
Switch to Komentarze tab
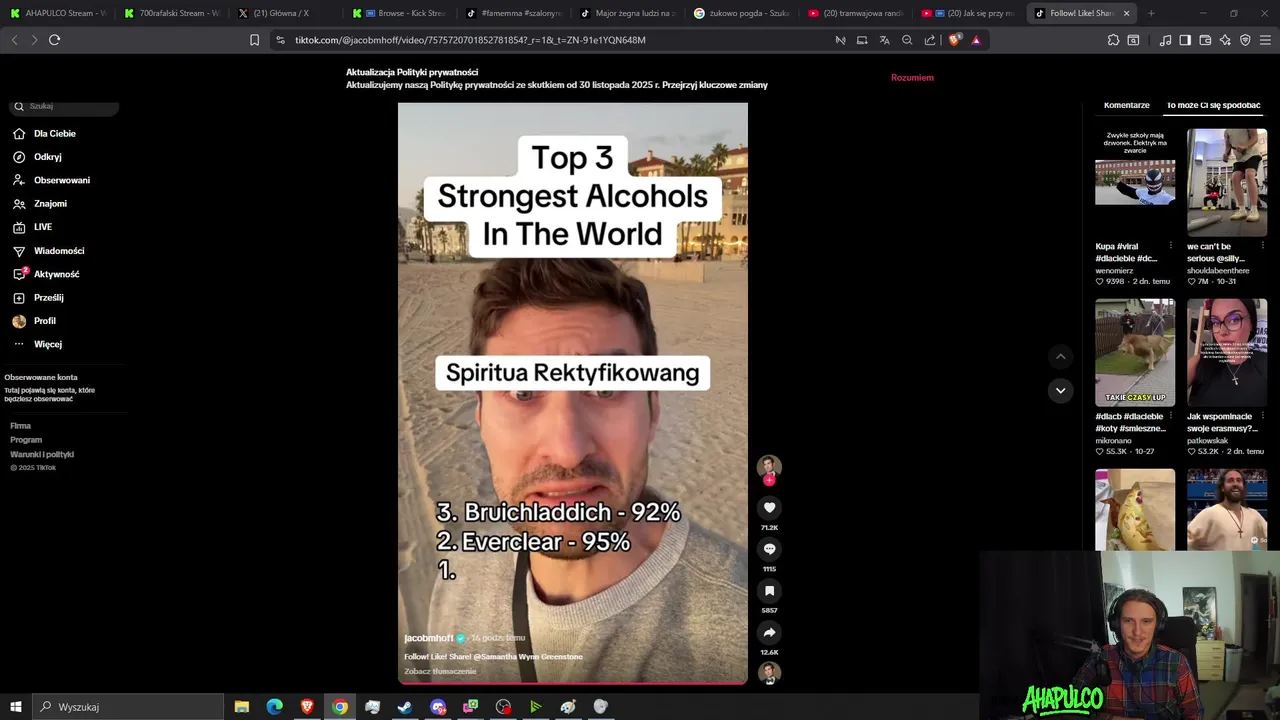(x=1127, y=105)
